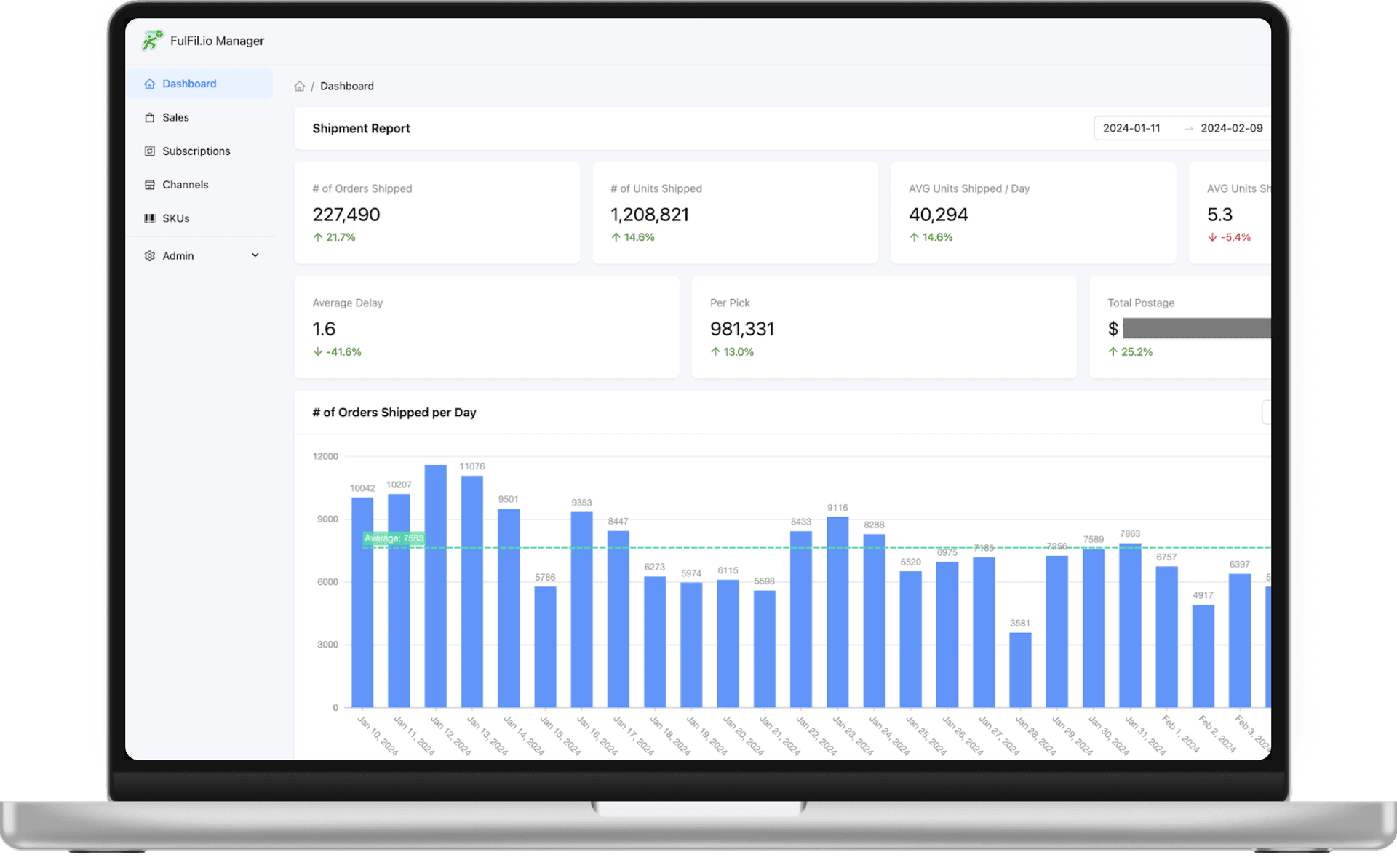This screenshot has width=1397, height=868.
Task: Click the Subscriptions sidebar icon
Action: [x=150, y=151]
